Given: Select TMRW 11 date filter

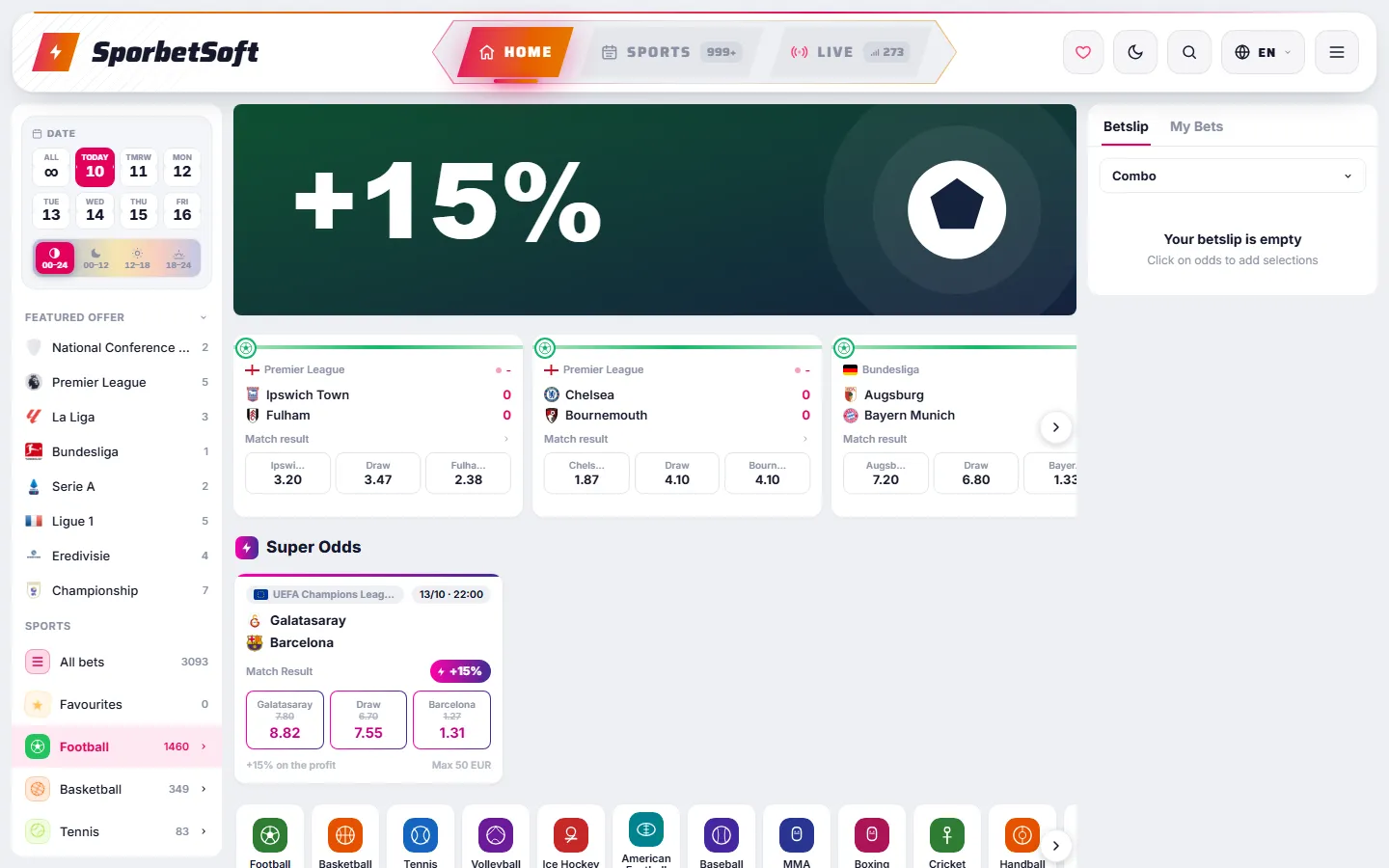Looking at the screenshot, I should point(139,167).
